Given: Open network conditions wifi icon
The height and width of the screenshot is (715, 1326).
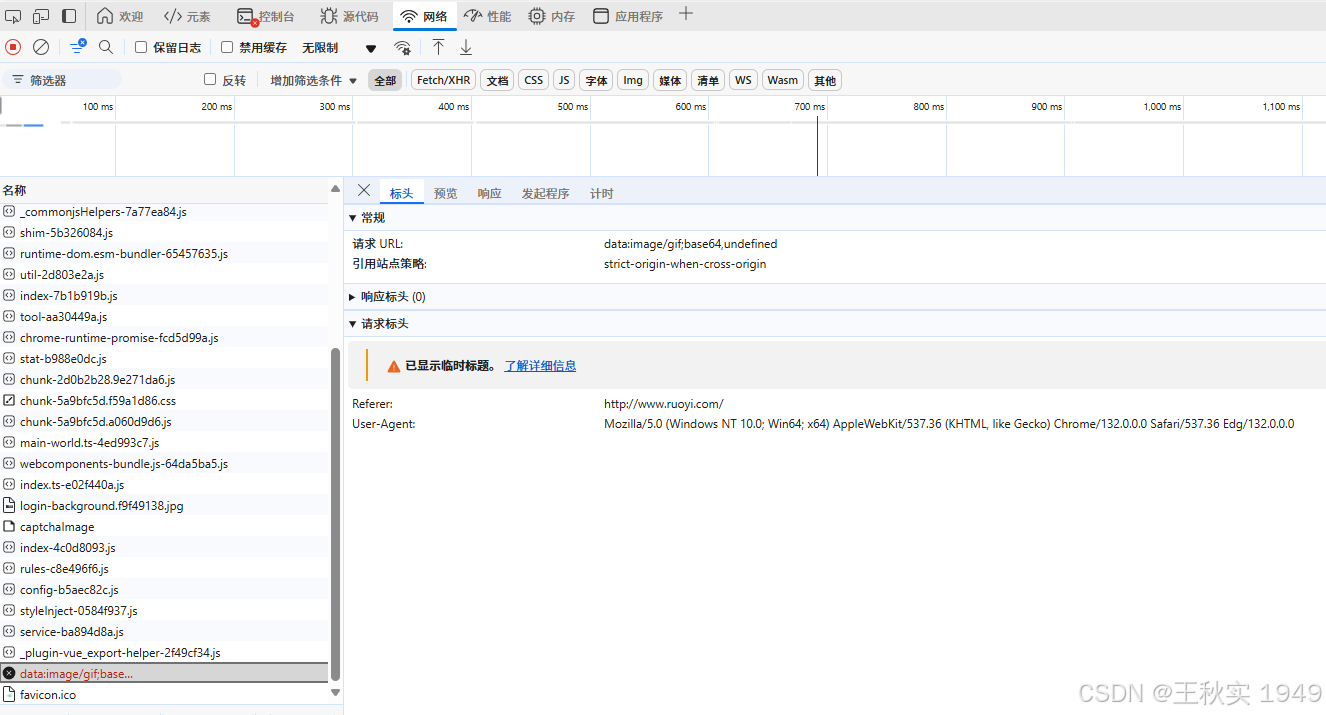Looking at the screenshot, I should point(402,47).
